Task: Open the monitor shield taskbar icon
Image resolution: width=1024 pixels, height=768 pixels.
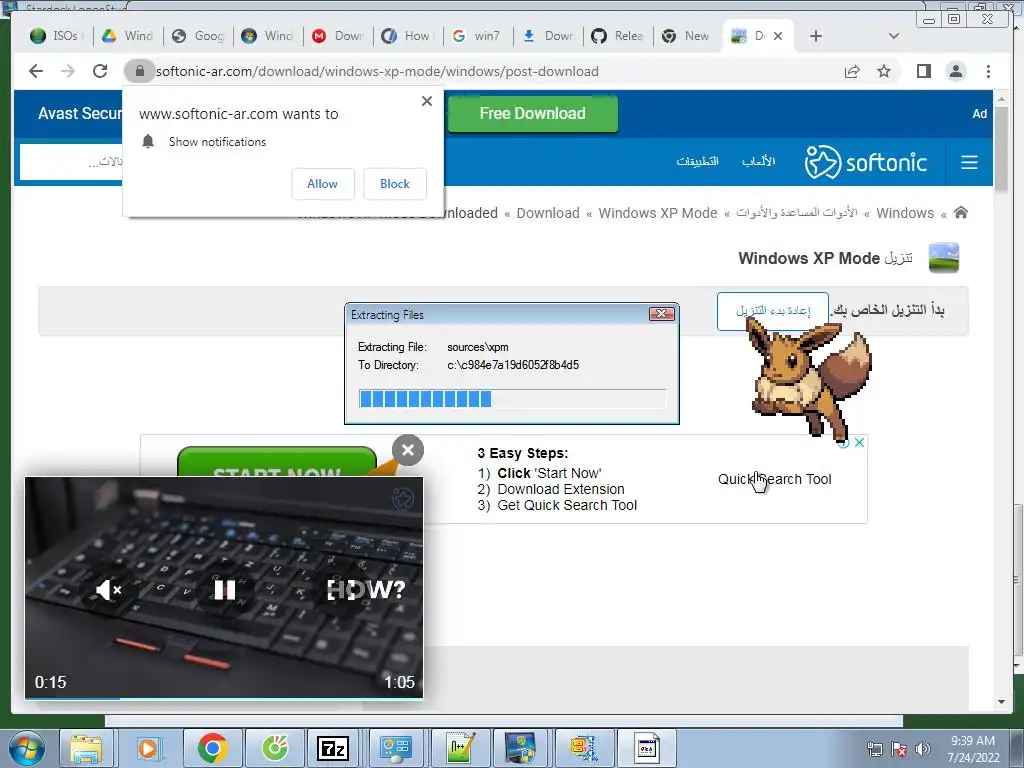Action: (520, 748)
